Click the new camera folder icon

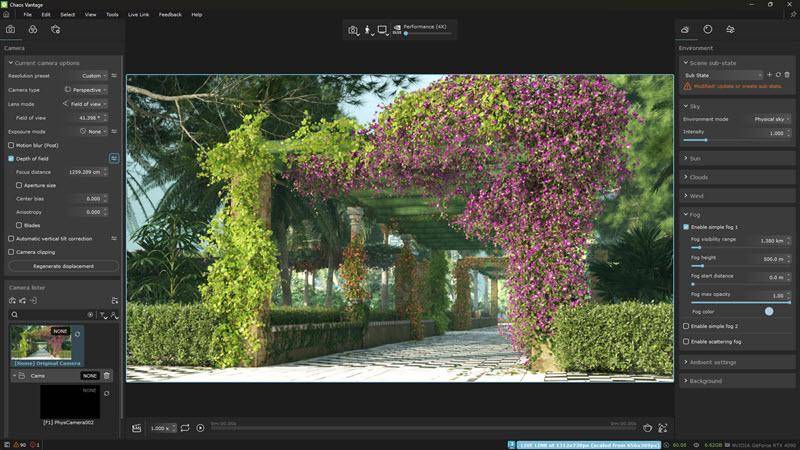coord(115,300)
